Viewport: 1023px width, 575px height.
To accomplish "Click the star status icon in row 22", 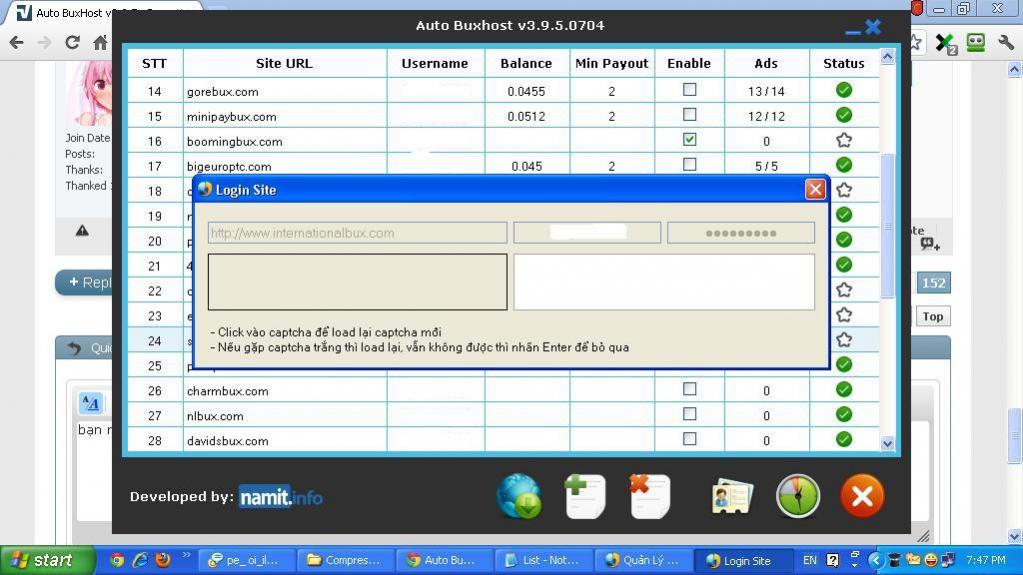I will point(844,290).
